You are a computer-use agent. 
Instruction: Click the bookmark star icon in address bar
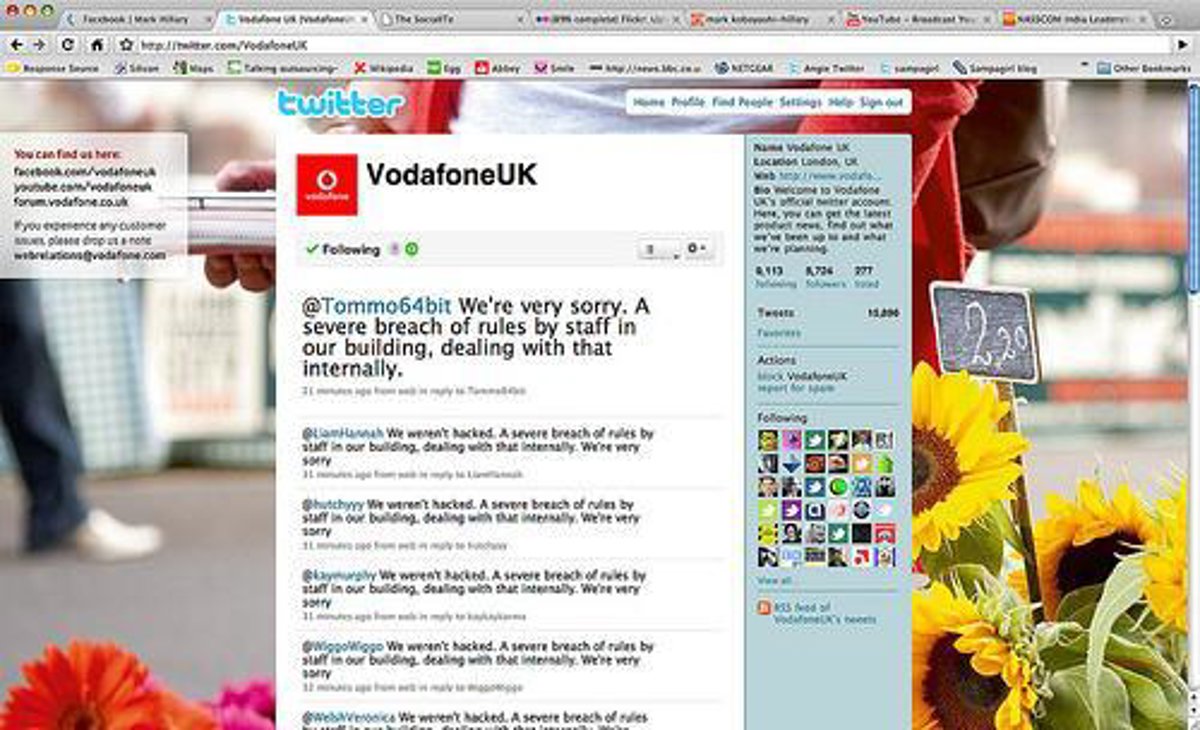tap(126, 45)
